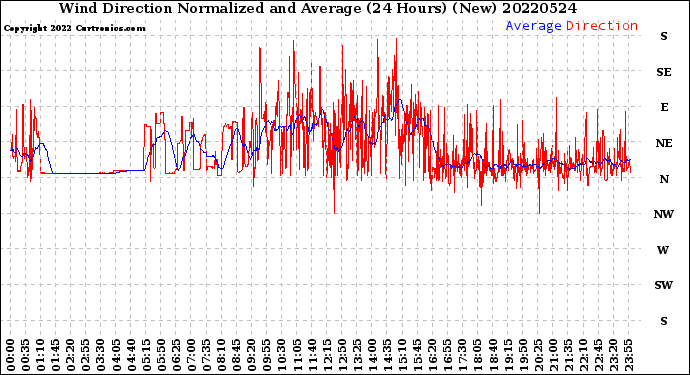690x375 pixels.
Task: Click the 21:35 time axis label
Action: pyautogui.click(x=568, y=355)
